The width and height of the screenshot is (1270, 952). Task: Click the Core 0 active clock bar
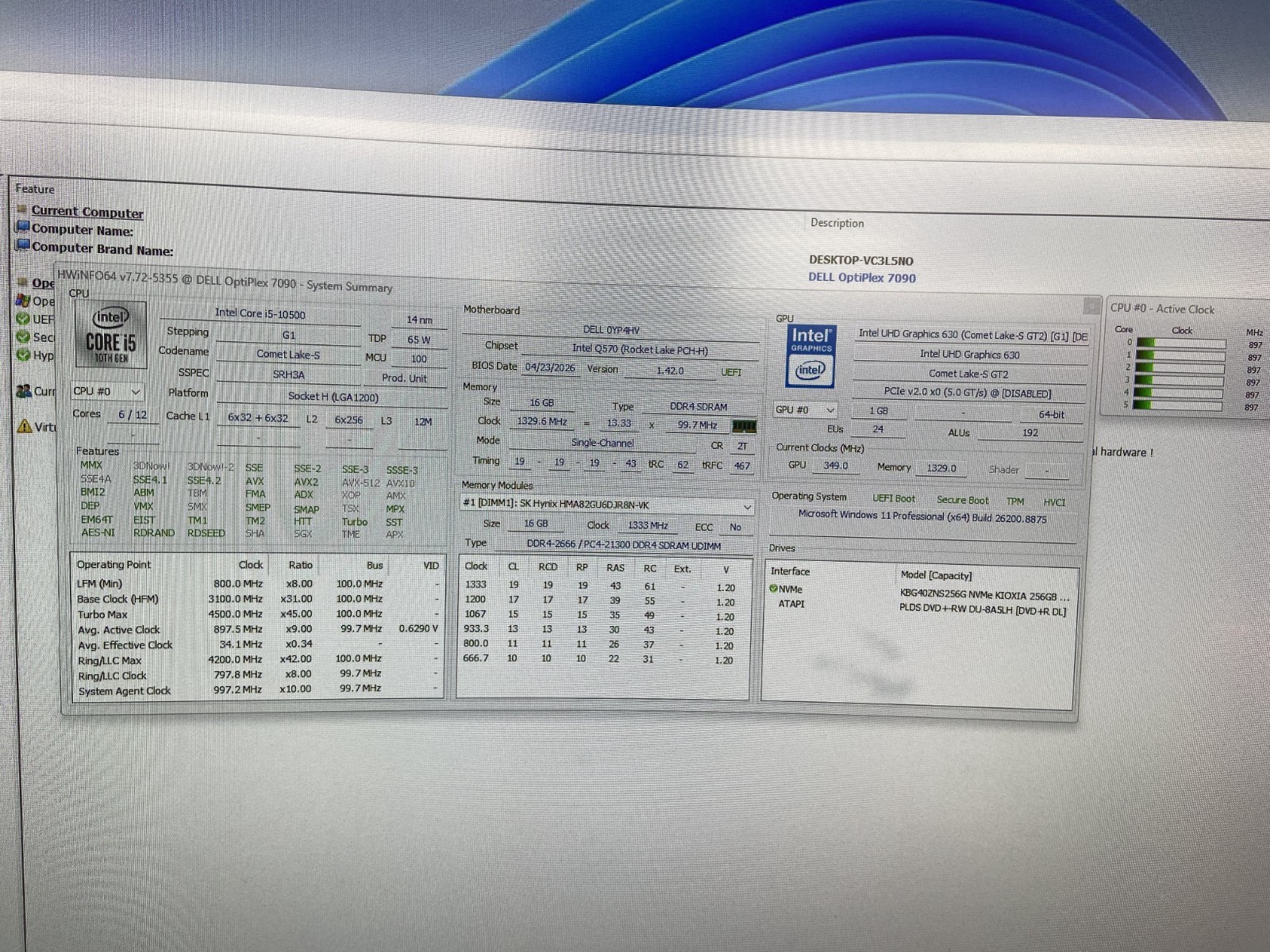click(x=1180, y=343)
